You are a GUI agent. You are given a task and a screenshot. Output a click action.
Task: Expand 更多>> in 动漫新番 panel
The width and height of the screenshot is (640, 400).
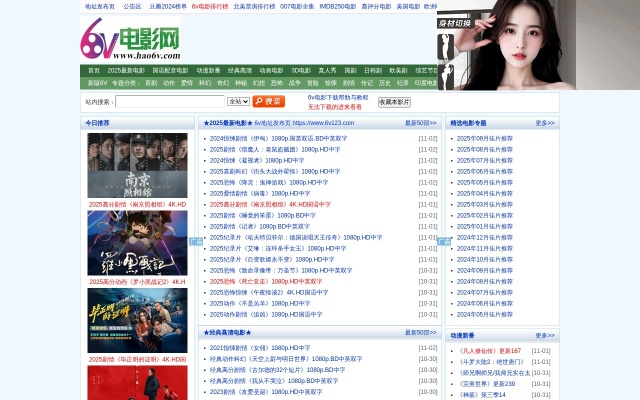[x=544, y=336]
